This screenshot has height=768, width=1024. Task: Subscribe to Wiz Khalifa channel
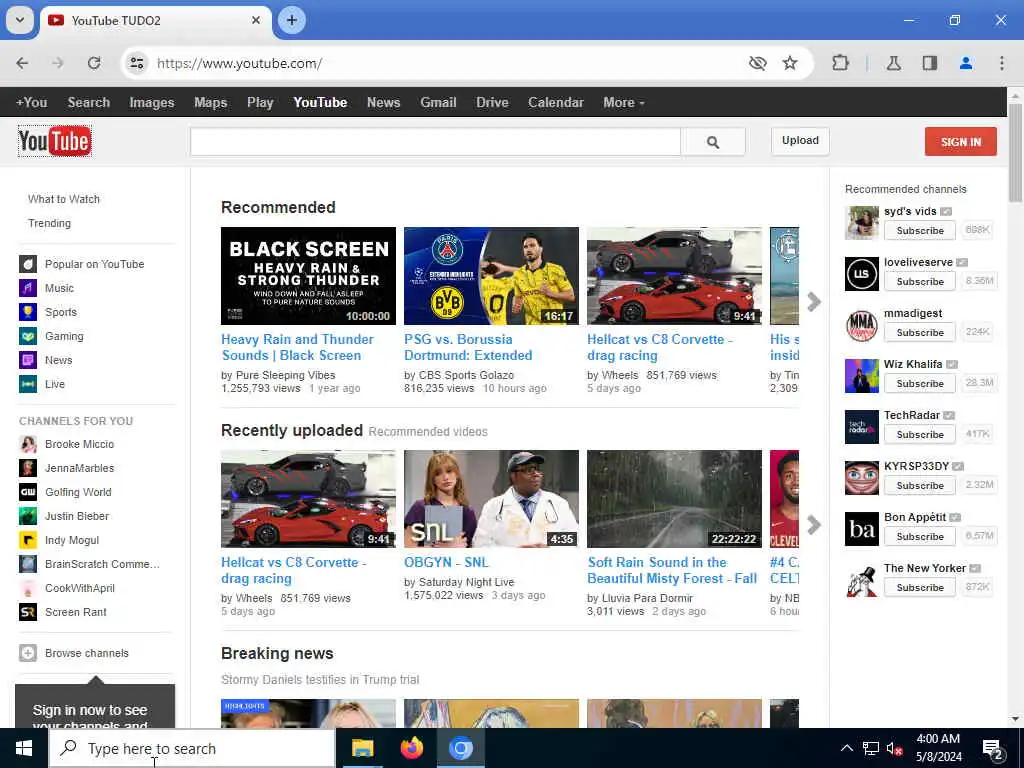coord(920,383)
